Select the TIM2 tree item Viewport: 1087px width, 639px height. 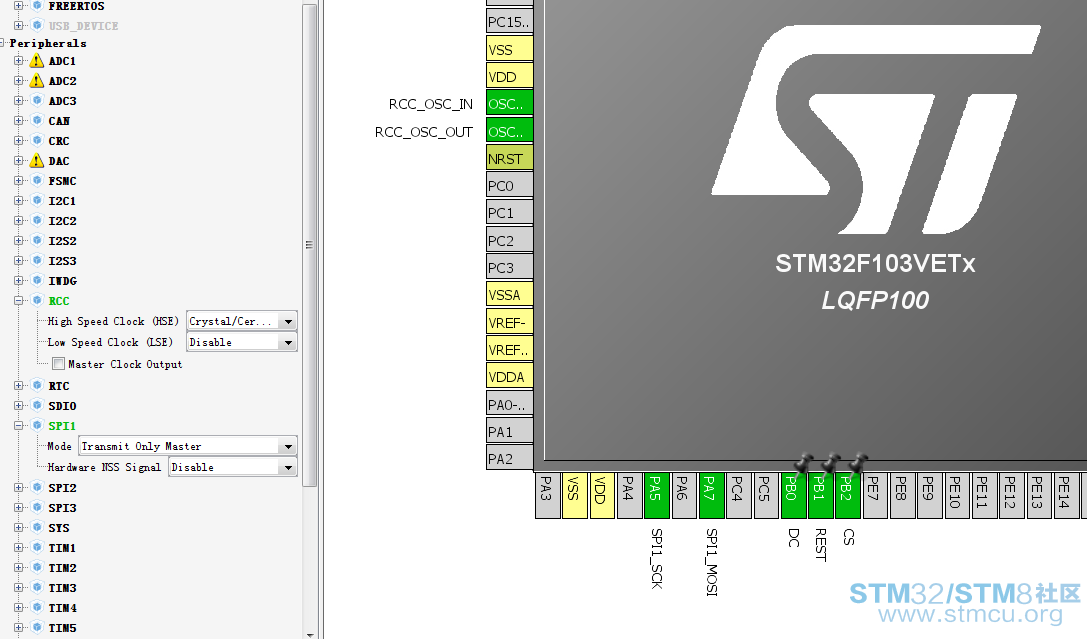(62, 568)
